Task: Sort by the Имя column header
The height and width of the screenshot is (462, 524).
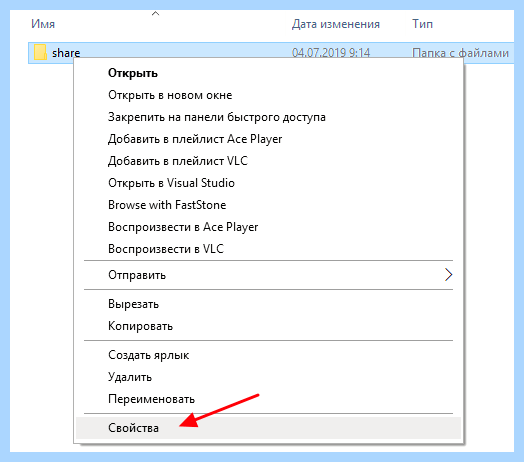Action: click(43, 24)
